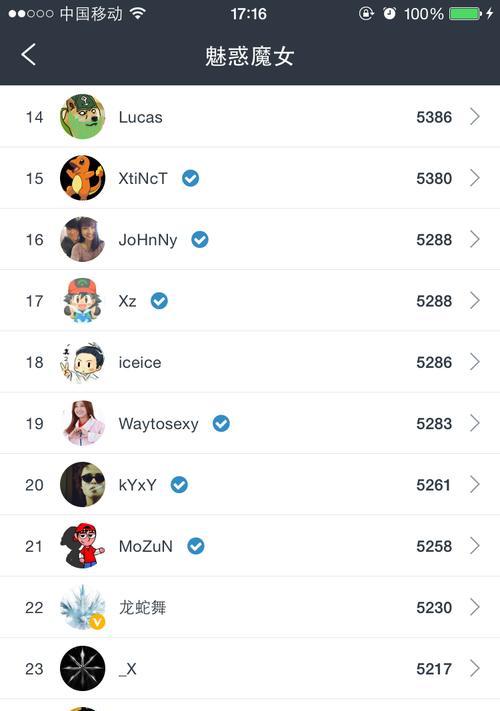Select the Waytosexy username

[x=159, y=424]
